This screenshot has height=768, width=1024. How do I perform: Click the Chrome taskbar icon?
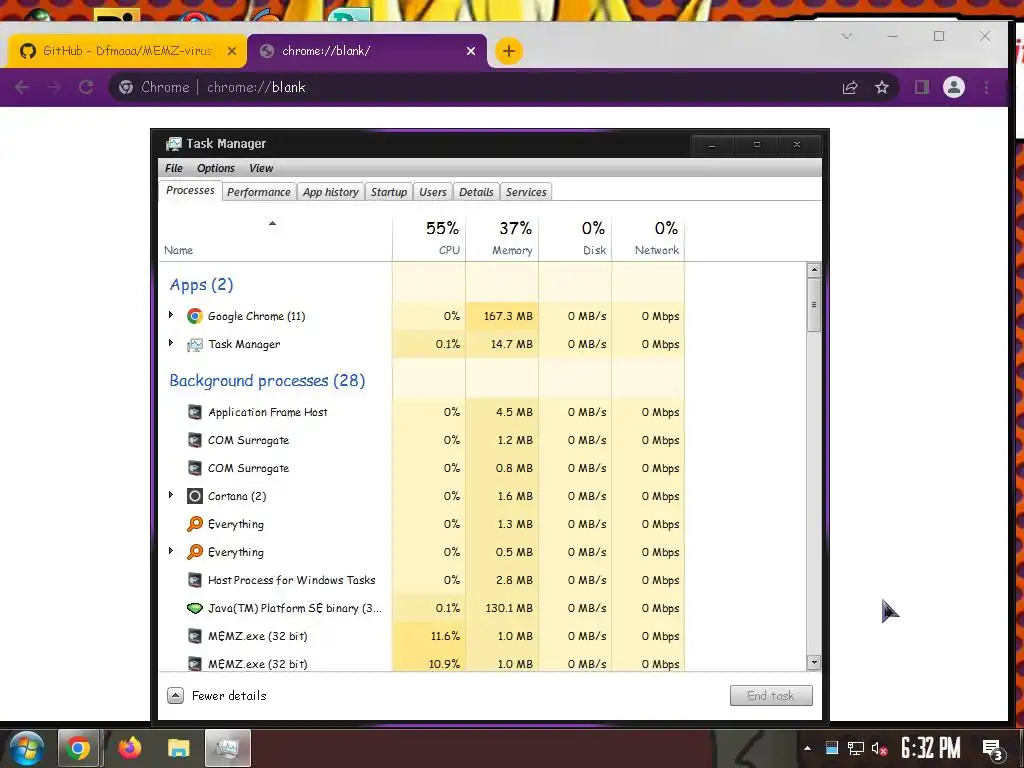point(78,748)
